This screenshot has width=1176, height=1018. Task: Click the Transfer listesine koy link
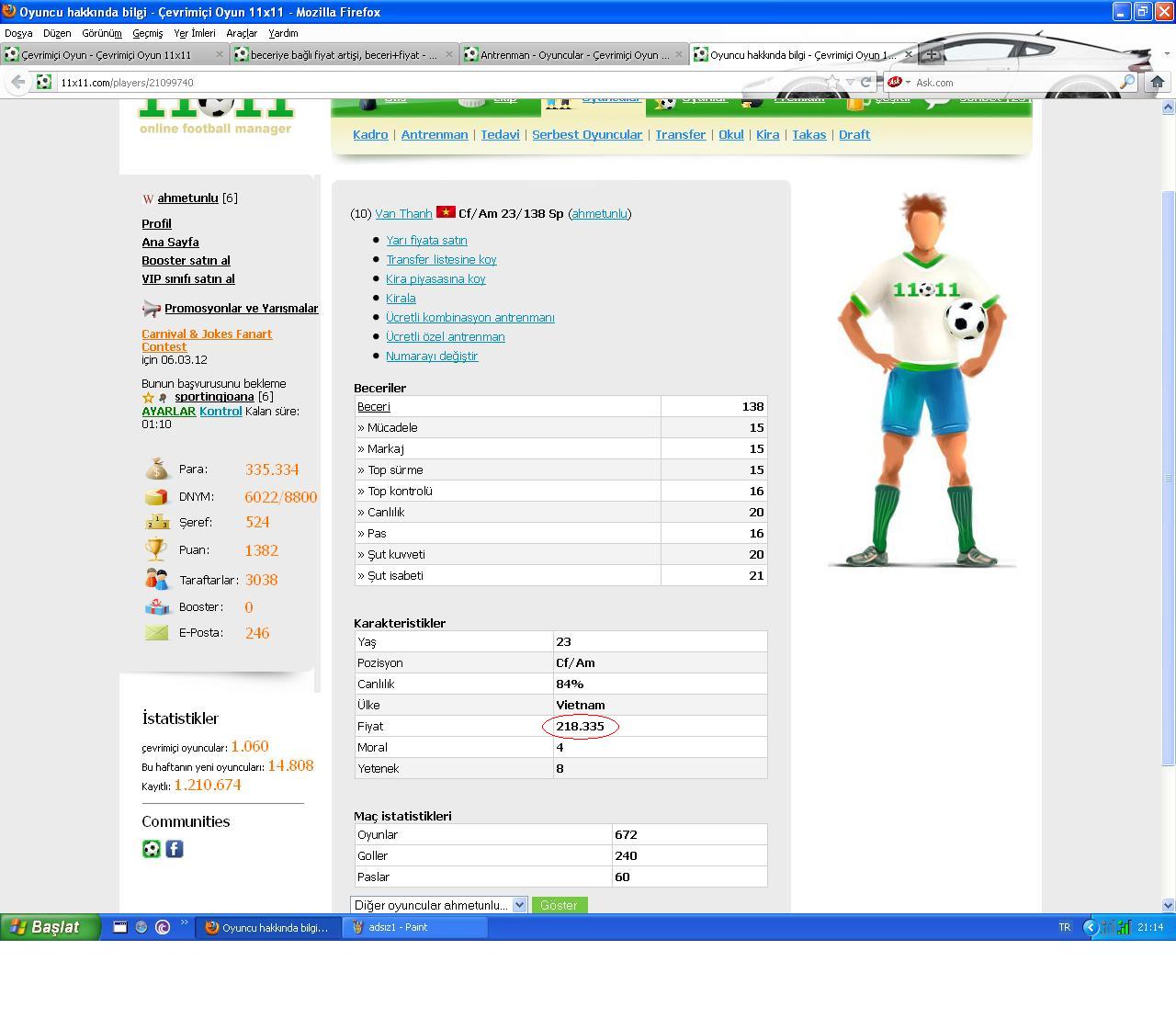click(441, 260)
